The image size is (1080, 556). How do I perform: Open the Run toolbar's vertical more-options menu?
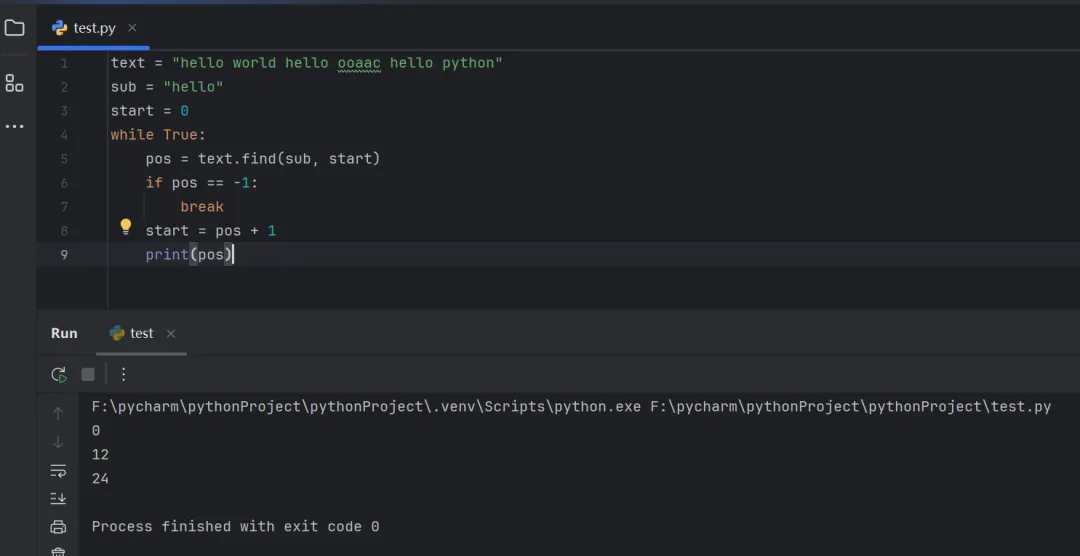click(124, 374)
